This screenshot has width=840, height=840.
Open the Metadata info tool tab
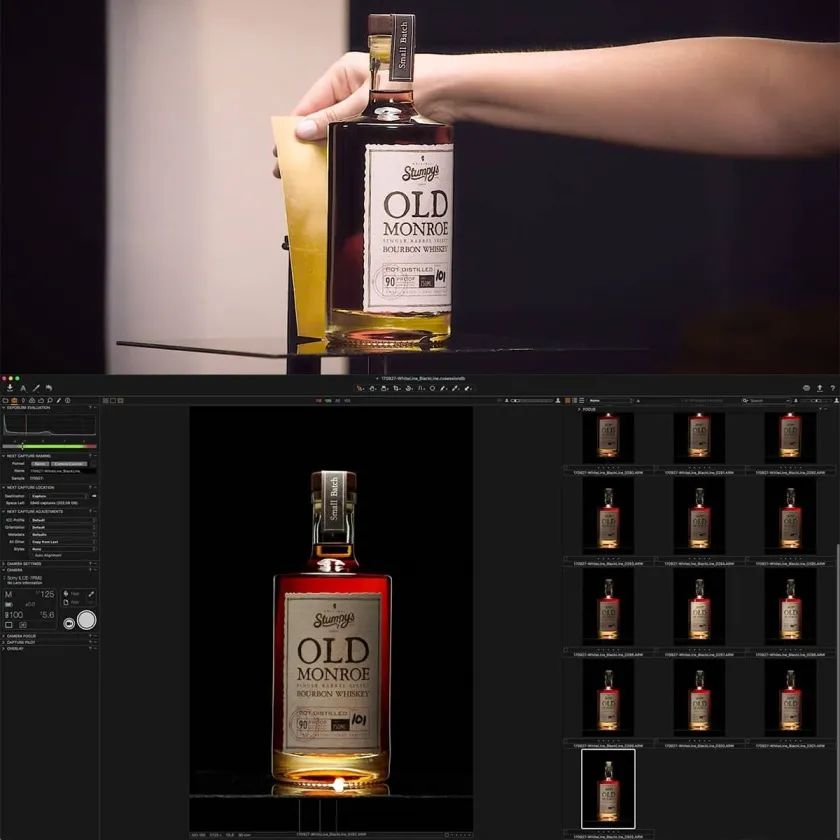pyautogui.click(x=67, y=400)
